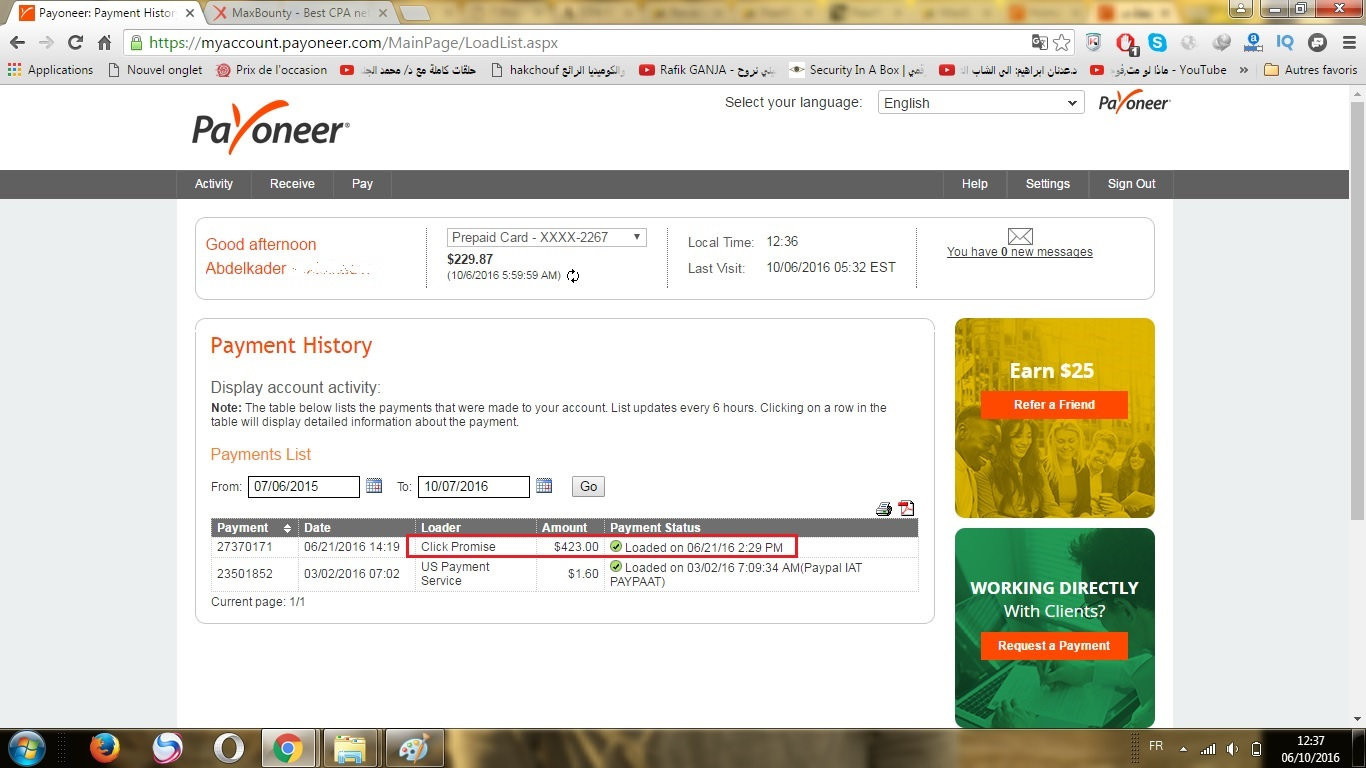1366x768 pixels.
Task: Open the To date calendar picker
Action: (544, 486)
